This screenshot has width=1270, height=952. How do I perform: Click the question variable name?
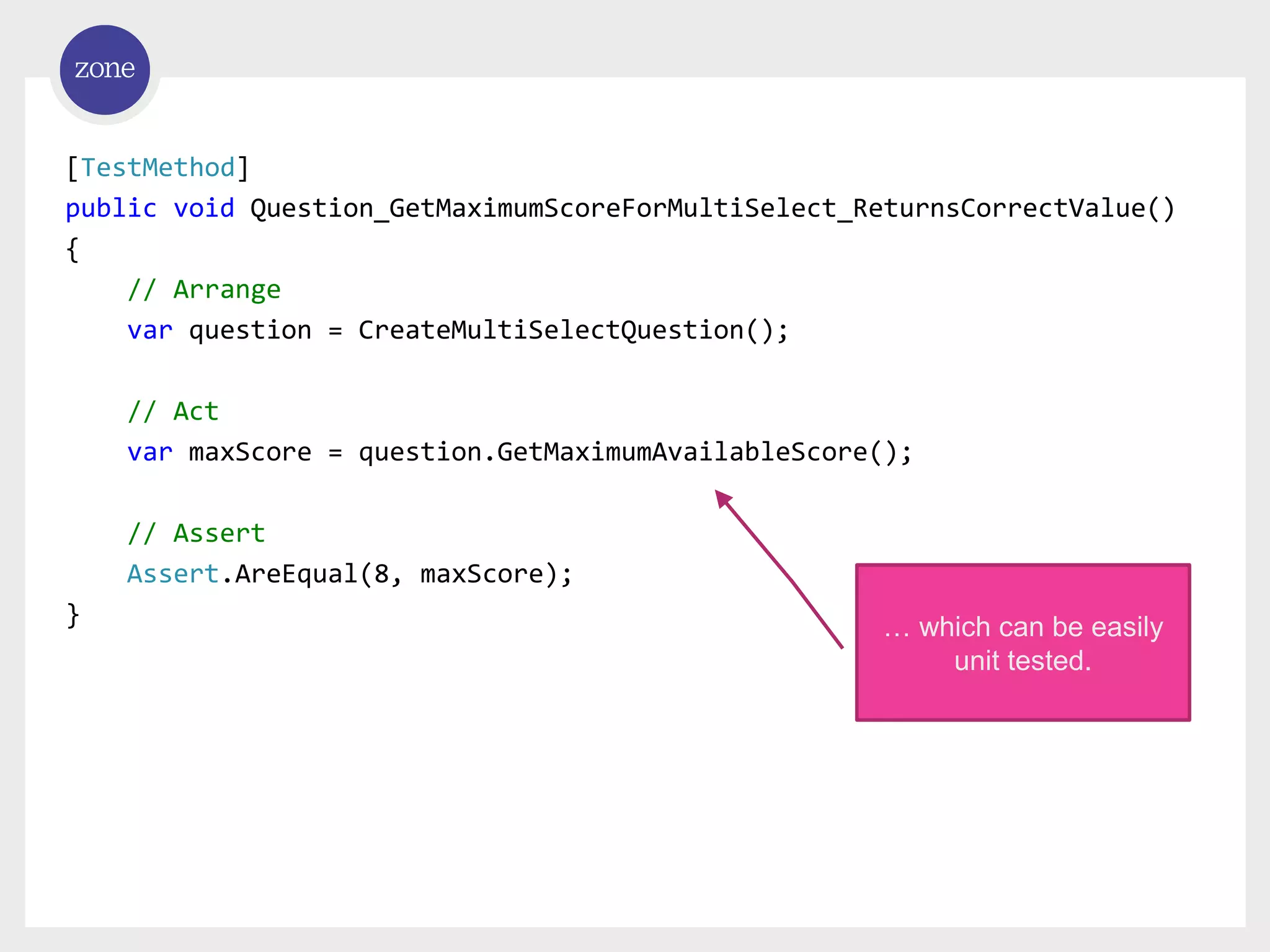click(x=250, y=330)
